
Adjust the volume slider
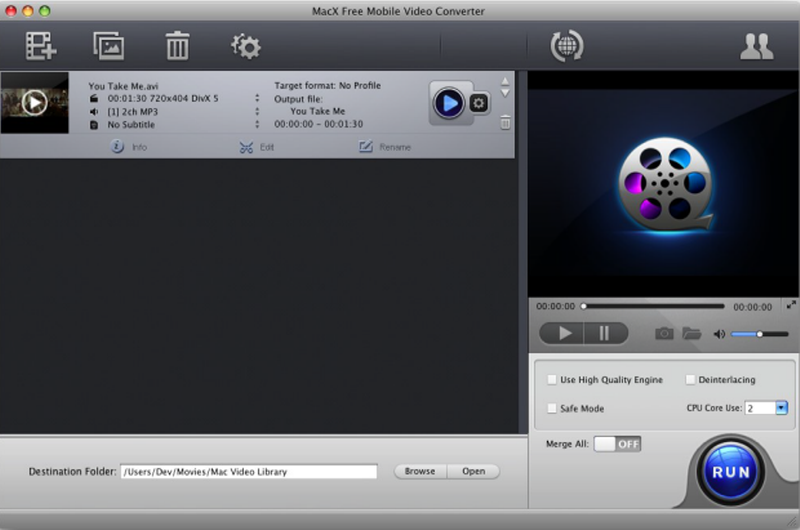[759, 334]
